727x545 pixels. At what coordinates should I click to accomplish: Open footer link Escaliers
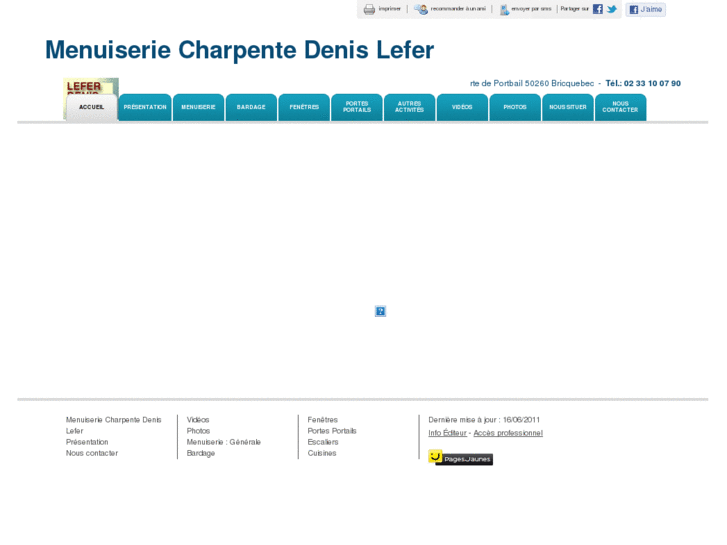coord(323,442)
